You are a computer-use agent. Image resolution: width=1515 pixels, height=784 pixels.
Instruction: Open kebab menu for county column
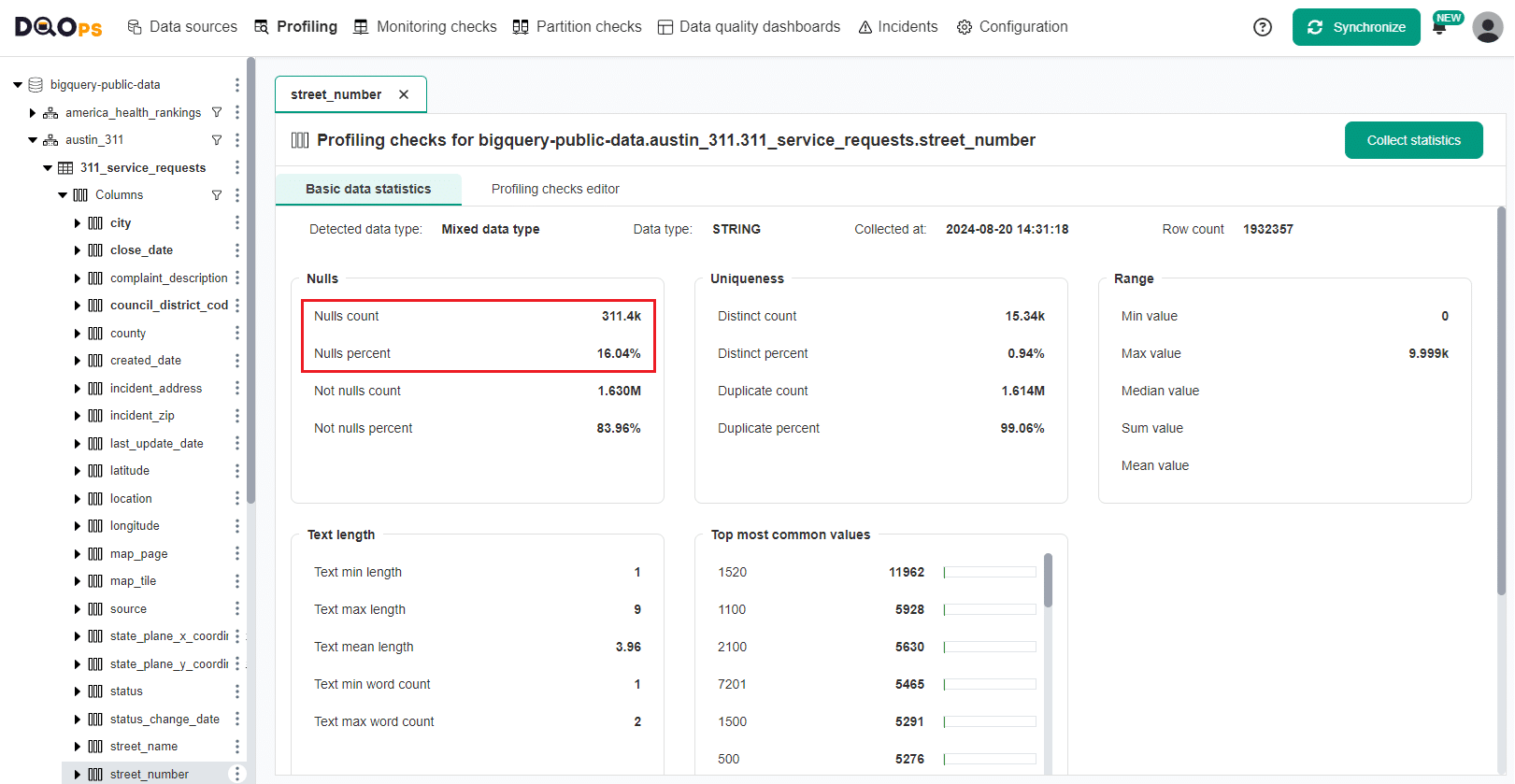(236, 333)
